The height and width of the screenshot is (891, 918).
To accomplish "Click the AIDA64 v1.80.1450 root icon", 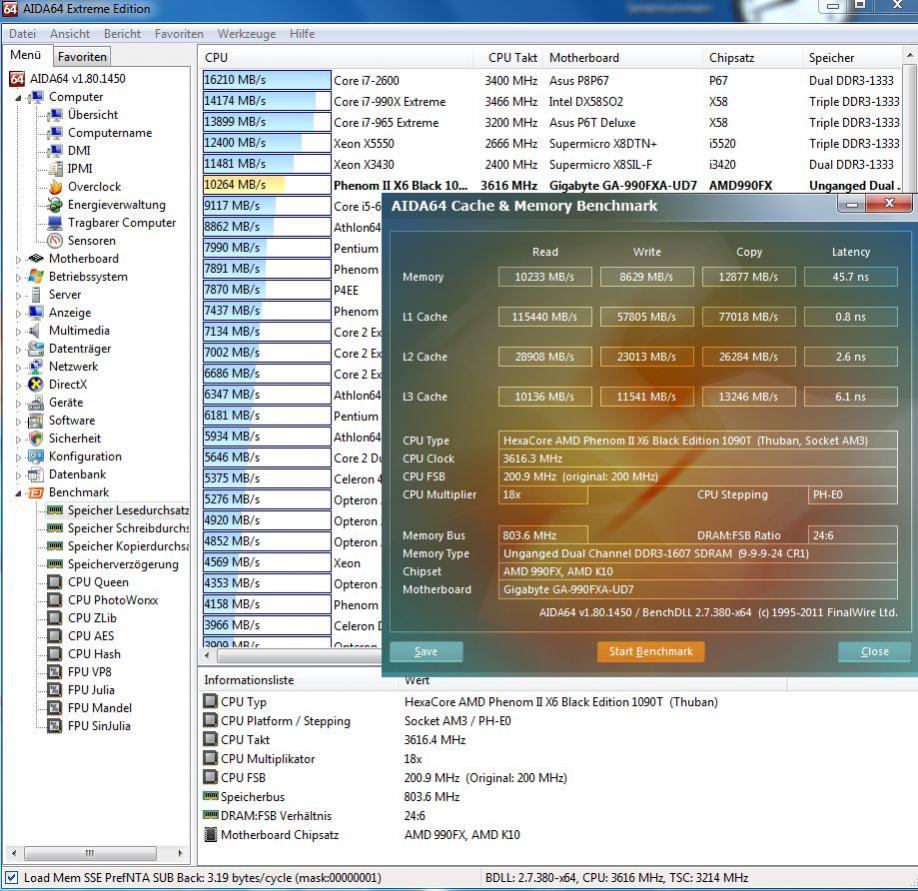I will [18, 79].
